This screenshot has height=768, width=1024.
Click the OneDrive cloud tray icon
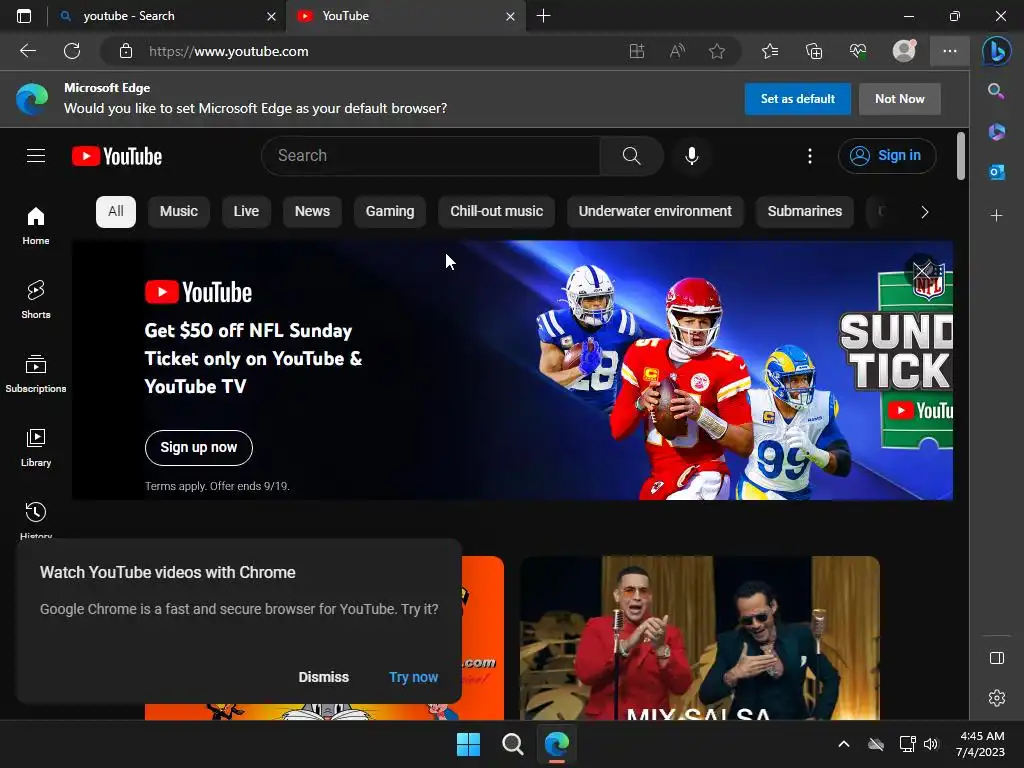[876, 744]
